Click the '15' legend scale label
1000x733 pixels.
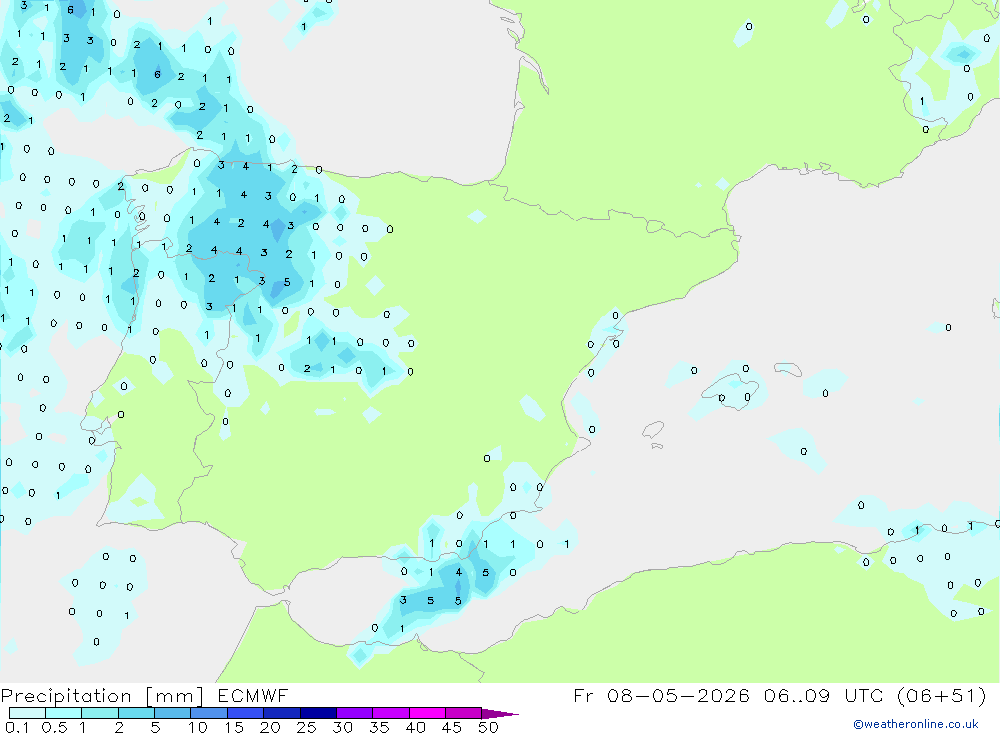(234, 727)
